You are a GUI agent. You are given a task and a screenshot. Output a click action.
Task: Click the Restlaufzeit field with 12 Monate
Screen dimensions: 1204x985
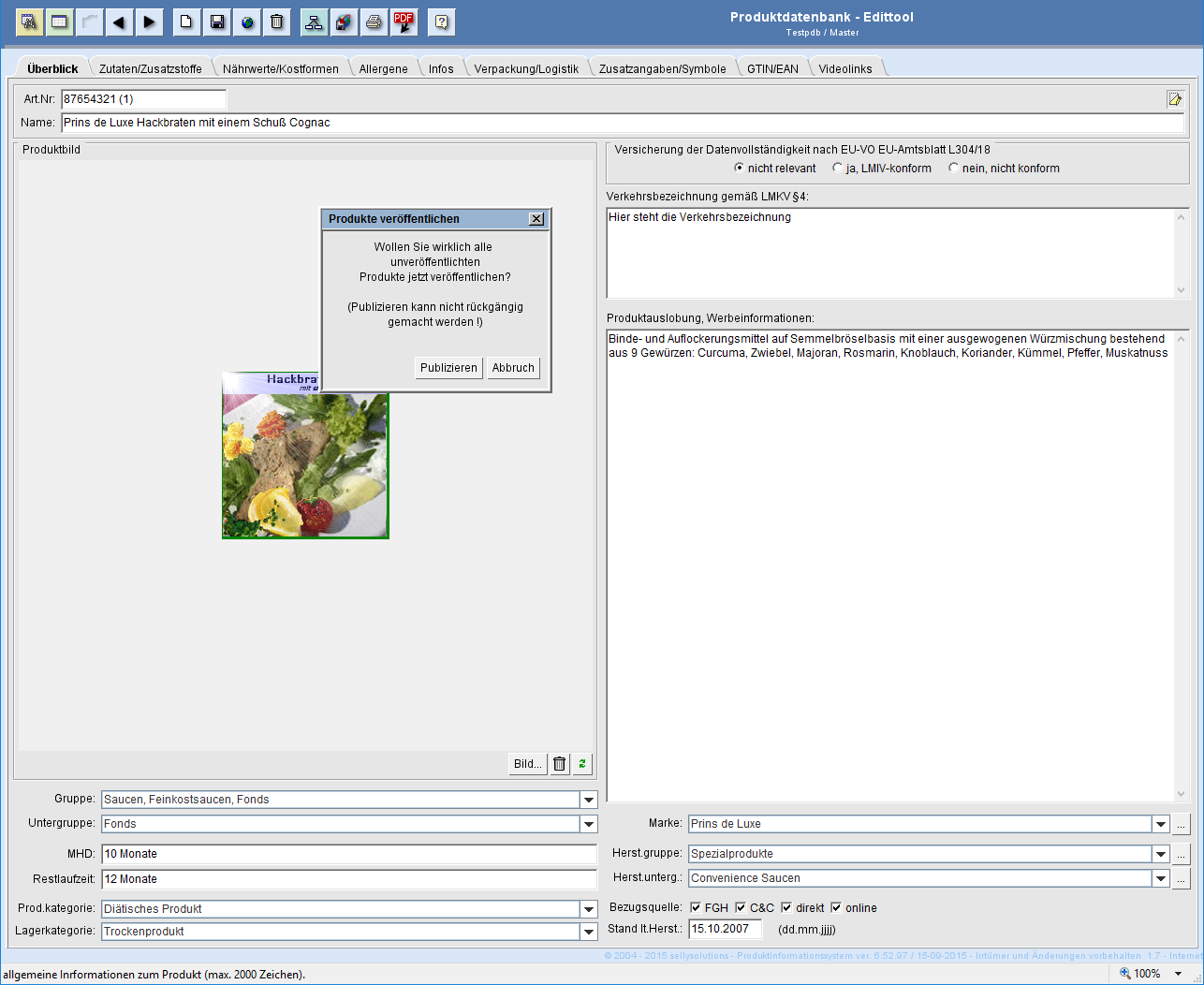349,879
